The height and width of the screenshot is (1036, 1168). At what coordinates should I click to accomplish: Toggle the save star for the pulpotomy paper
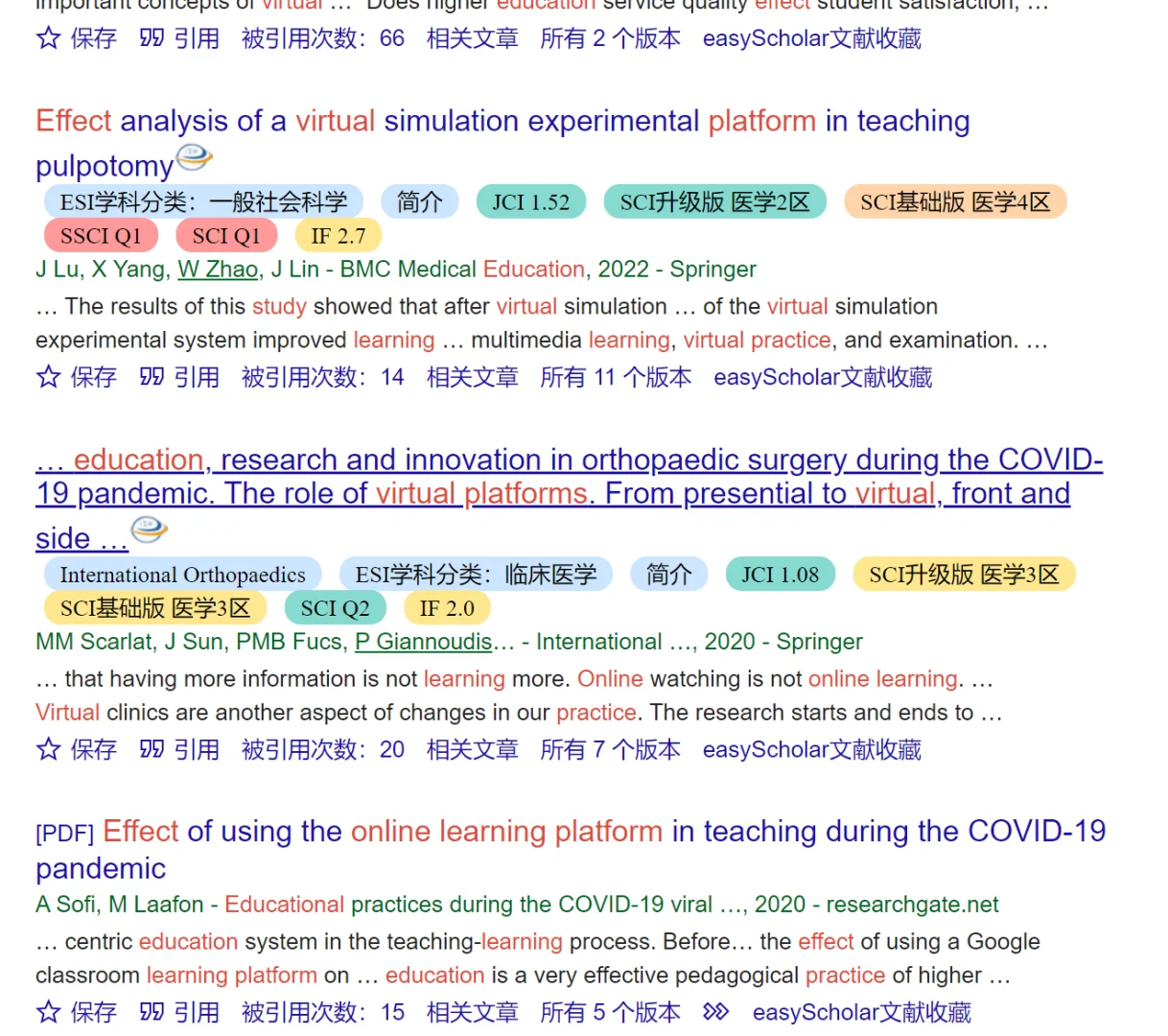pyautogui.click(x=48, y=377)
